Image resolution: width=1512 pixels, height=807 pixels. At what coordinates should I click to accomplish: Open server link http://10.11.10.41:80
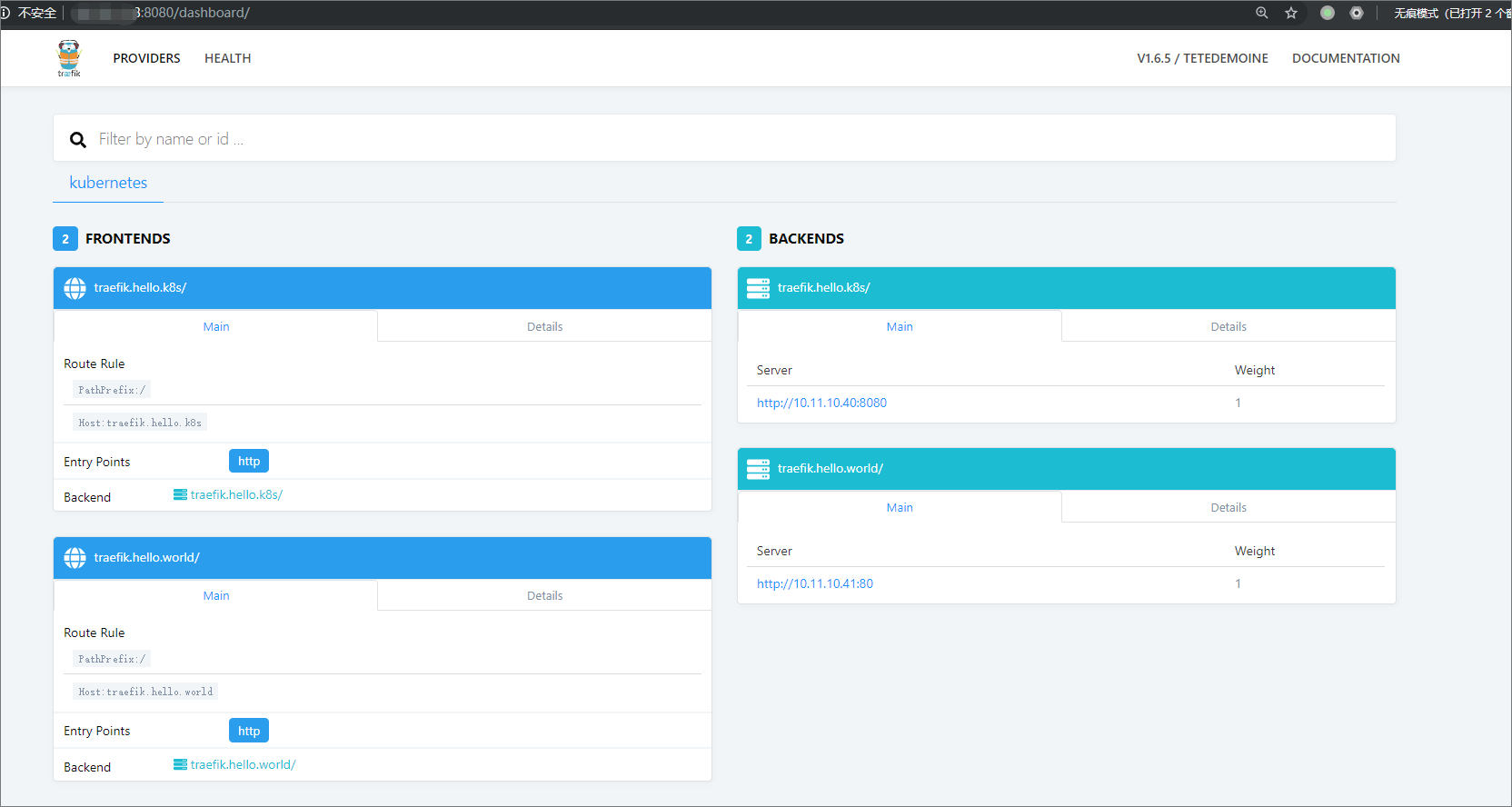tap(815, 583)
